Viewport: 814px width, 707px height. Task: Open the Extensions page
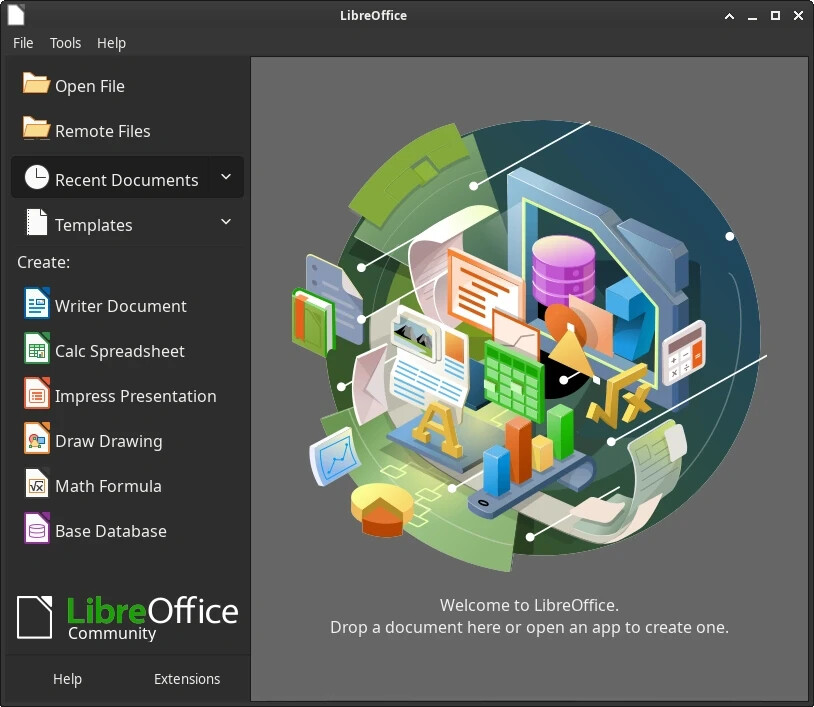[x=187, y=679]
